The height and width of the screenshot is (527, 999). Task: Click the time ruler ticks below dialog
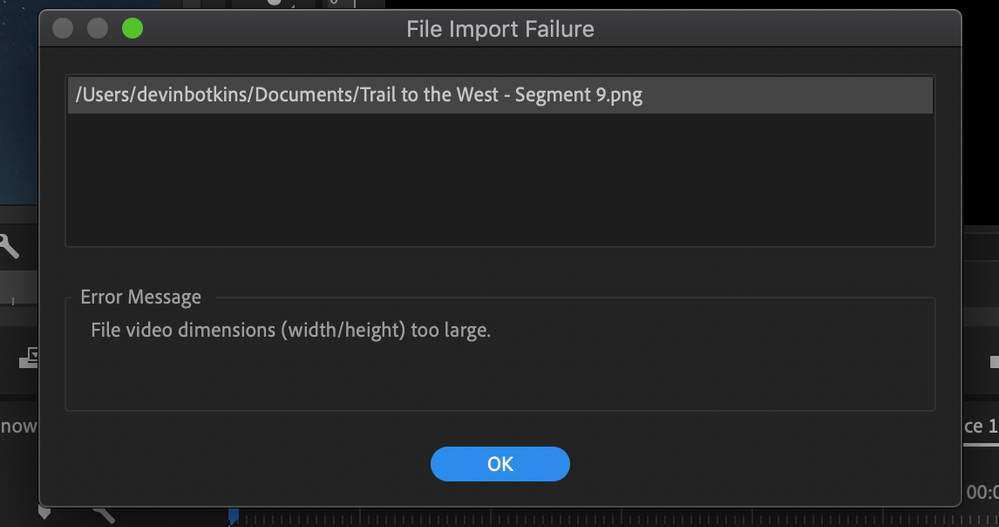point(600,518)
